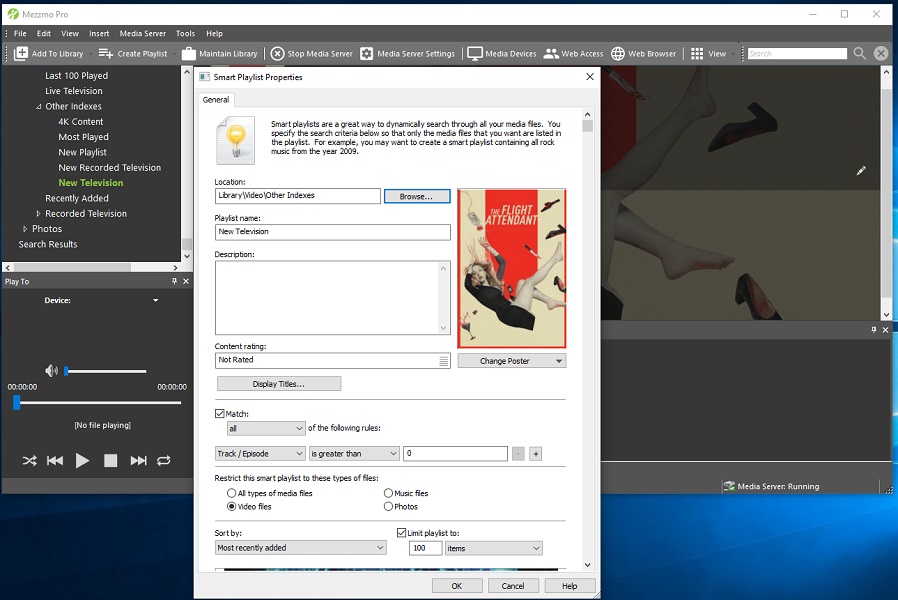Confirm with the OK button
Image resolution: width=898 pixels, height=600 pixels.
pyautogui.click(x=456, y=586)
